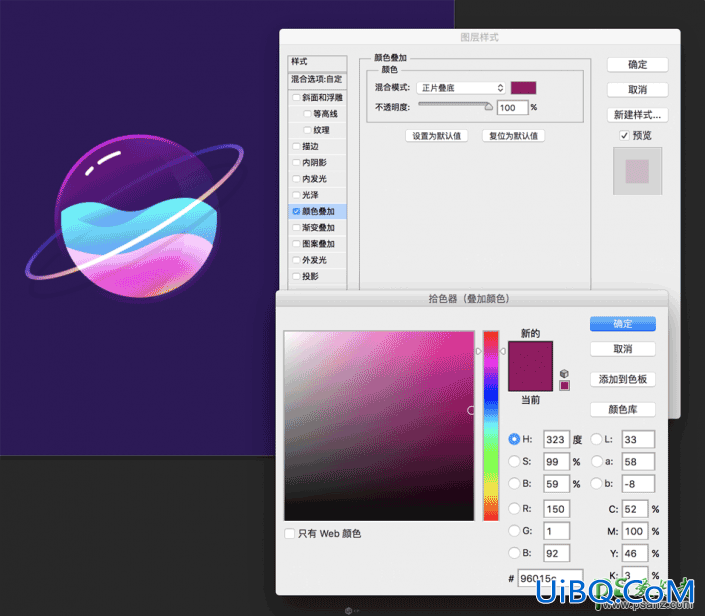The image size is (705, 616).
Task: Click the L field showing 33
Action: click(638, 439)
